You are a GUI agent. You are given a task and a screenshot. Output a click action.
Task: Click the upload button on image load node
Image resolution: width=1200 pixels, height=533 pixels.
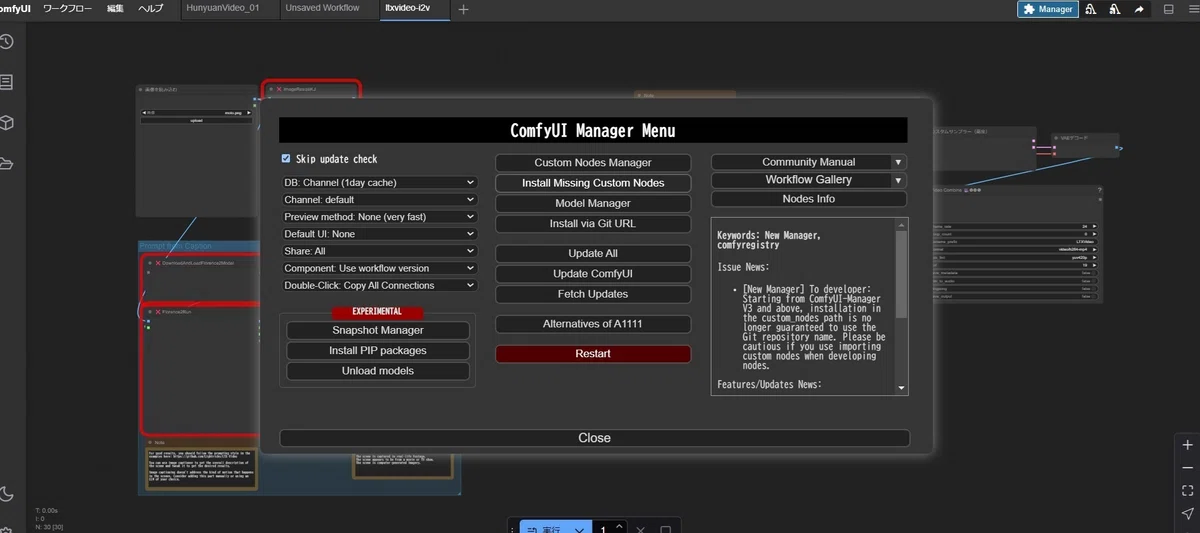tap(195, 120)
